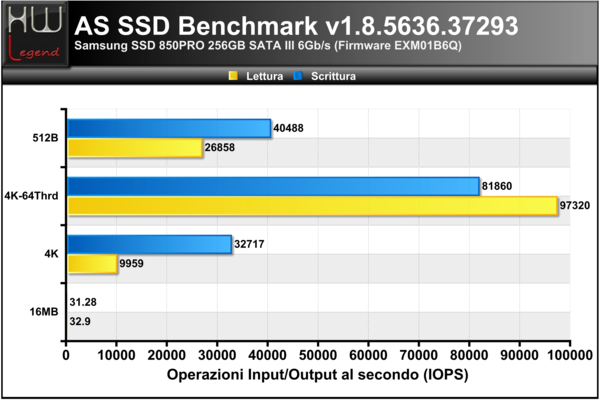Screen dimensions: 600x400
Task: Select the 81860 value label
Action: click(497, 186)
